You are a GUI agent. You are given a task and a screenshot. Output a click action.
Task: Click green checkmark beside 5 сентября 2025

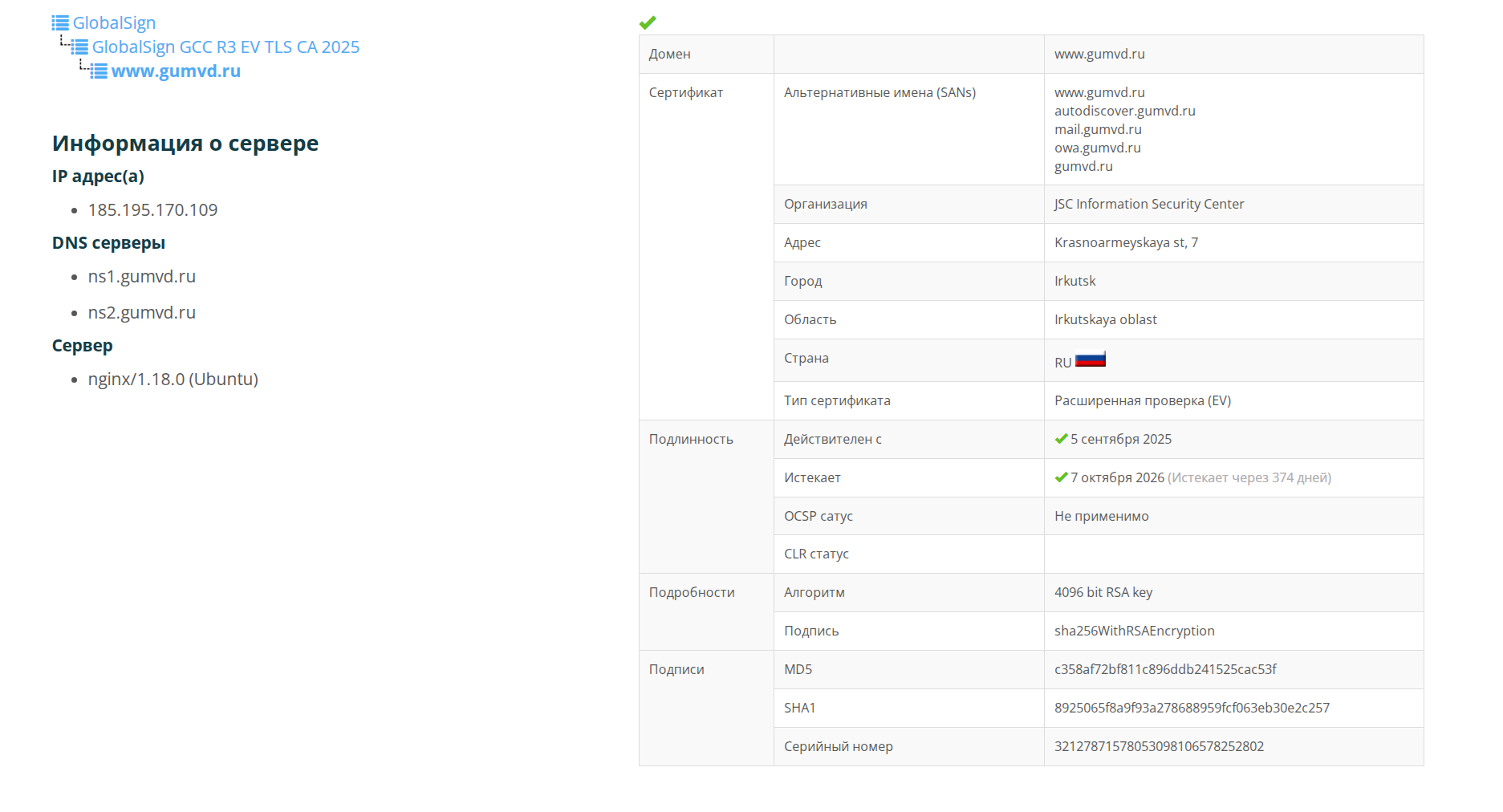click(1061, 439)
